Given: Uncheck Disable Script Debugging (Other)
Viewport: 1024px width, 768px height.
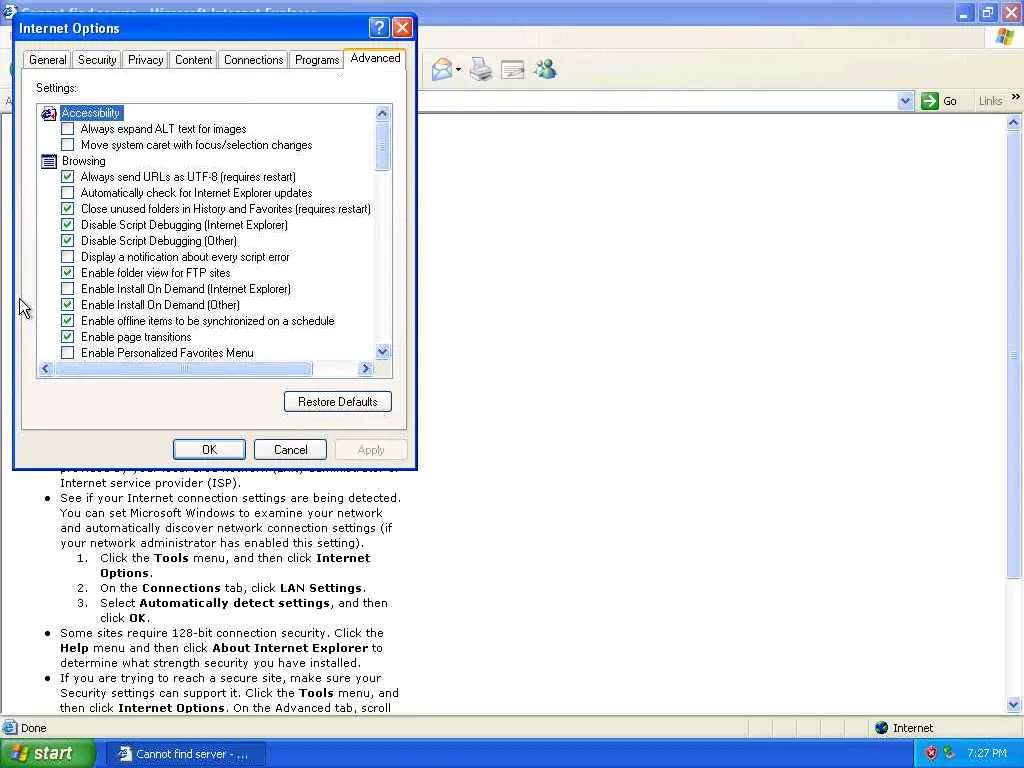Looking at the screenshot, I should (67, 241).
